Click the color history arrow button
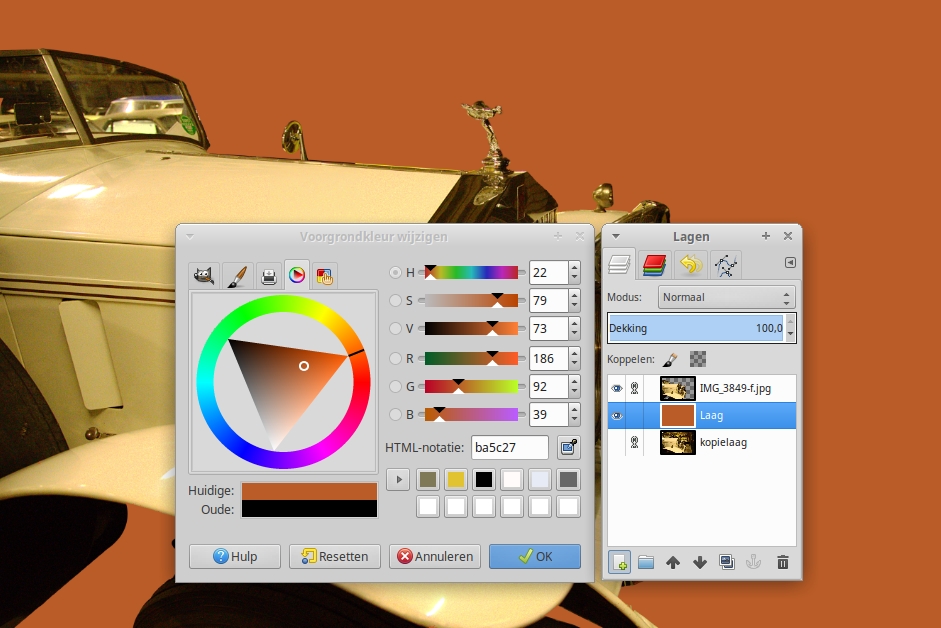 398,479
